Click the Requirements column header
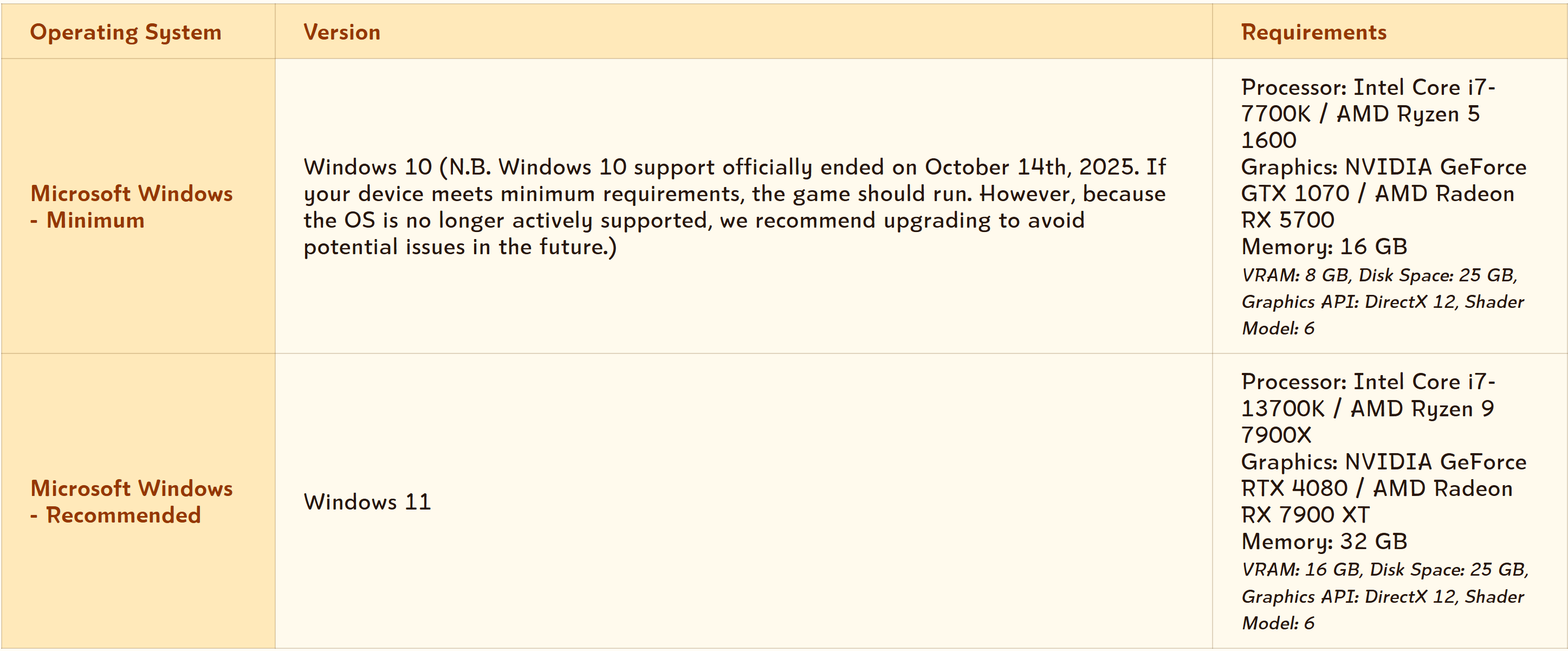The height and width of the screenshot is (651, 1568). click(x=1313, y=33)
